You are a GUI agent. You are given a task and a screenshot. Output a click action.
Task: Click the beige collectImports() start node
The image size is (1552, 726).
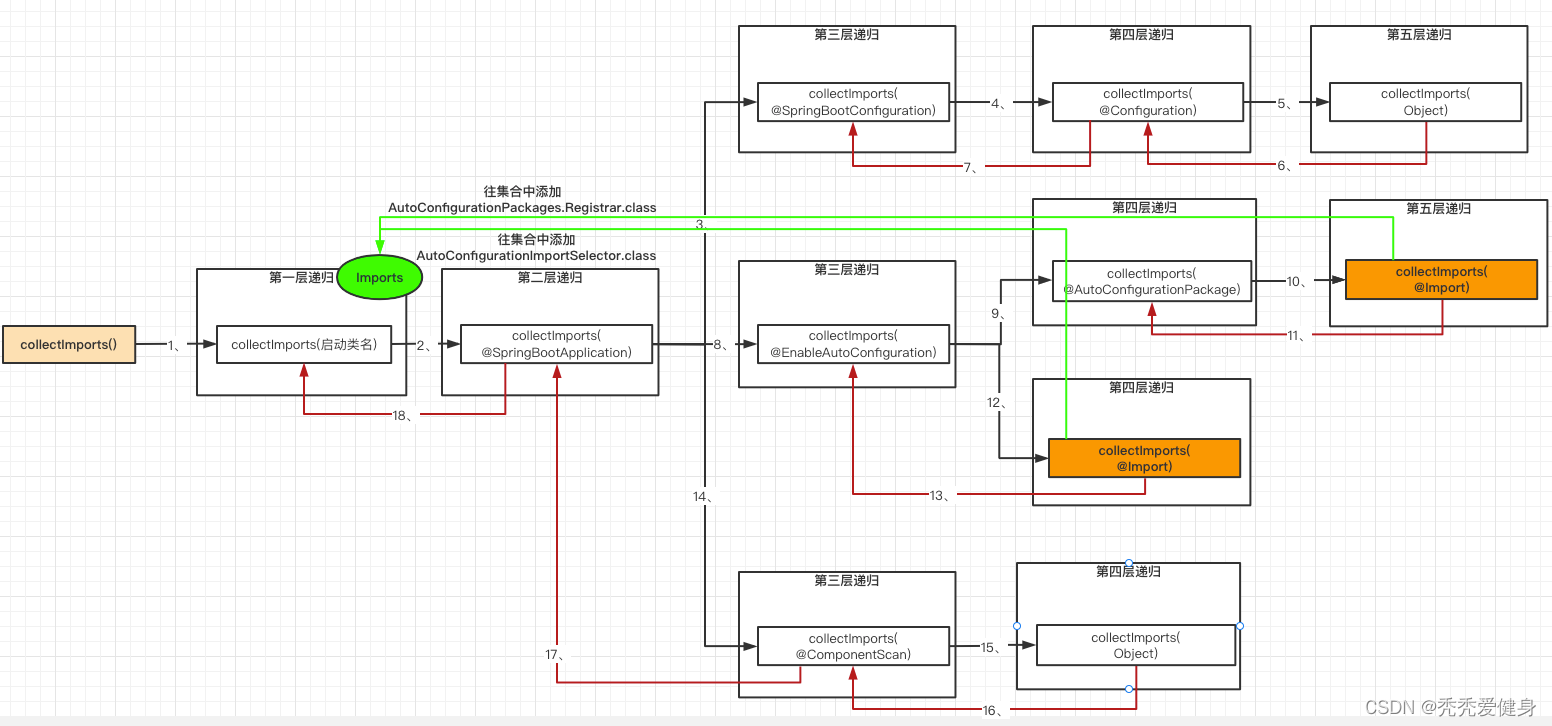tap(68, 344)
